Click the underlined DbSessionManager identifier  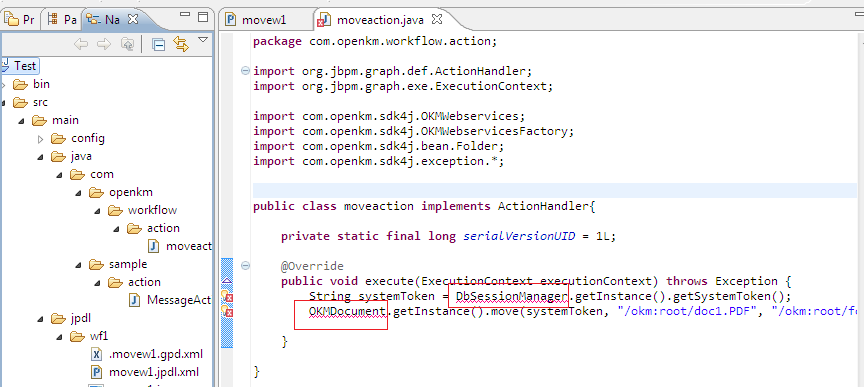[512, 297]
